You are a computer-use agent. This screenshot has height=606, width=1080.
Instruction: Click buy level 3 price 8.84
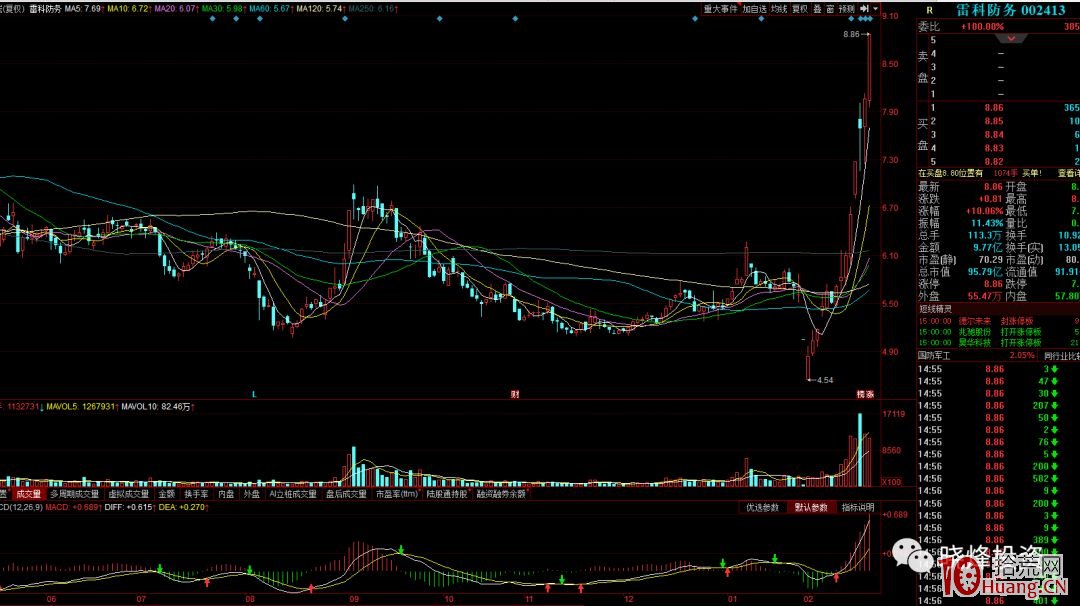[x=994, y=135]
